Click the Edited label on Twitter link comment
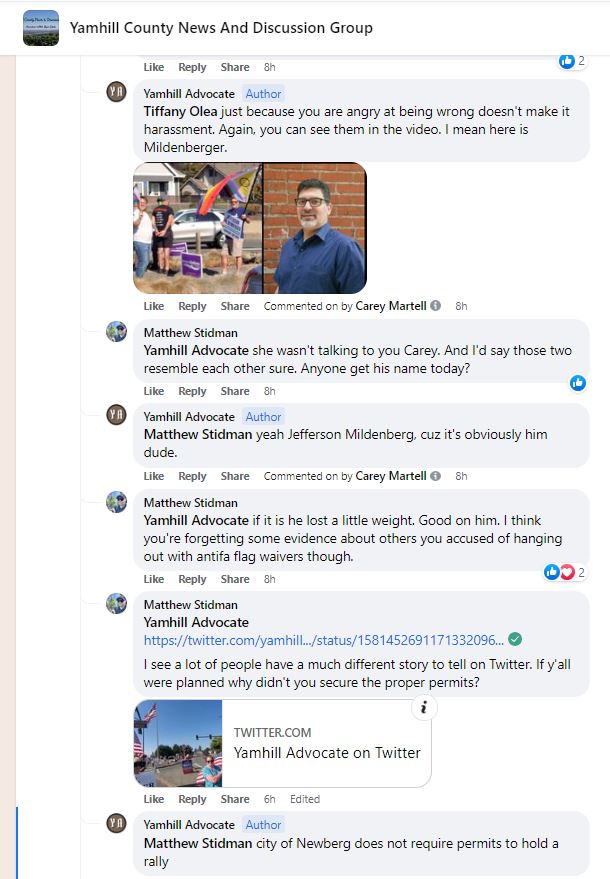The height and width of the screenshot is (879, 610). click(305, 799)
